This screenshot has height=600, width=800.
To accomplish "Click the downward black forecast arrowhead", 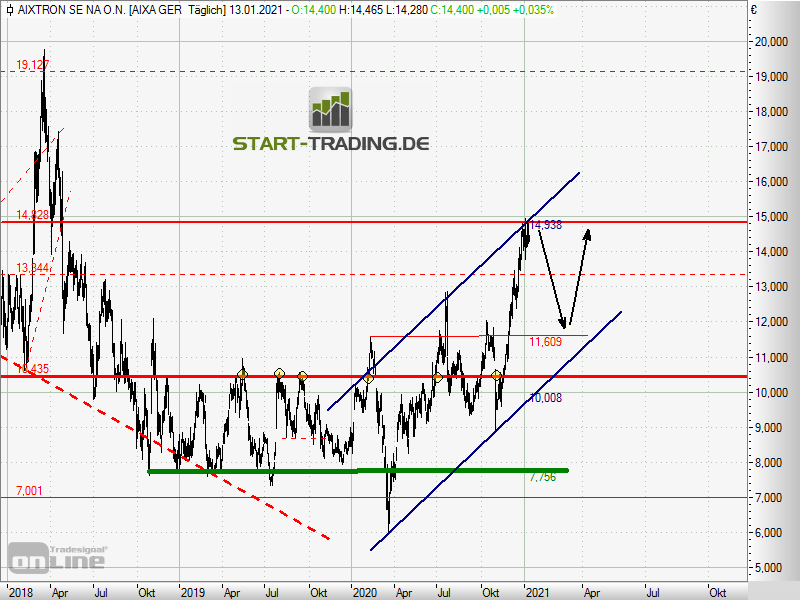I will tap(565, 322).
